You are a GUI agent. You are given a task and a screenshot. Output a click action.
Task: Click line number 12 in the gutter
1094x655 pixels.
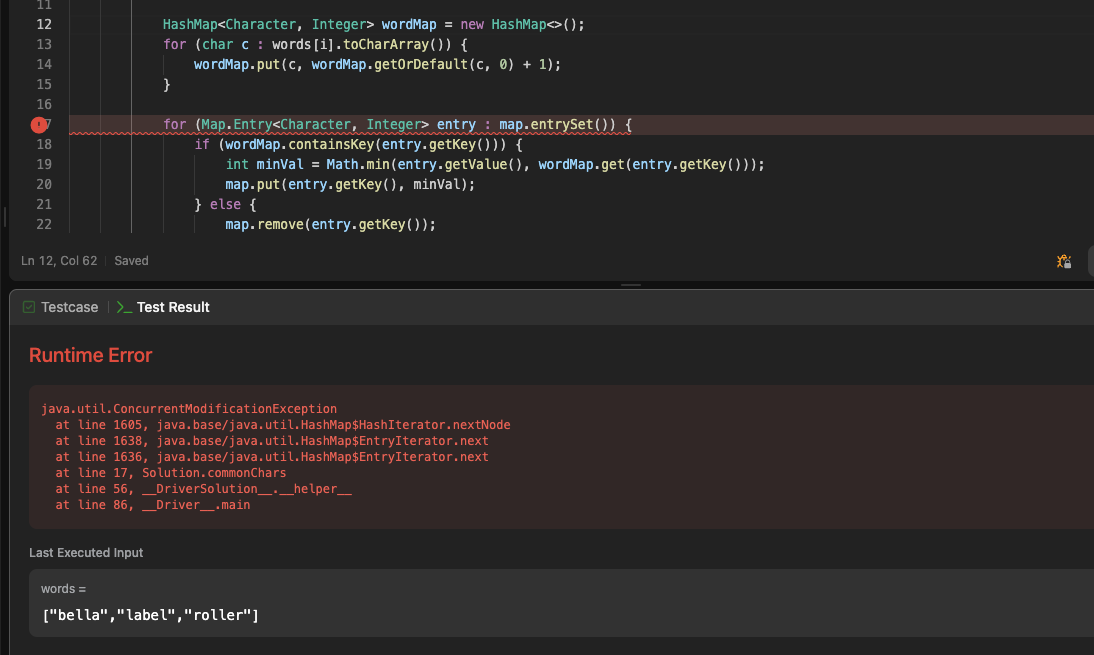coord(44,24)
